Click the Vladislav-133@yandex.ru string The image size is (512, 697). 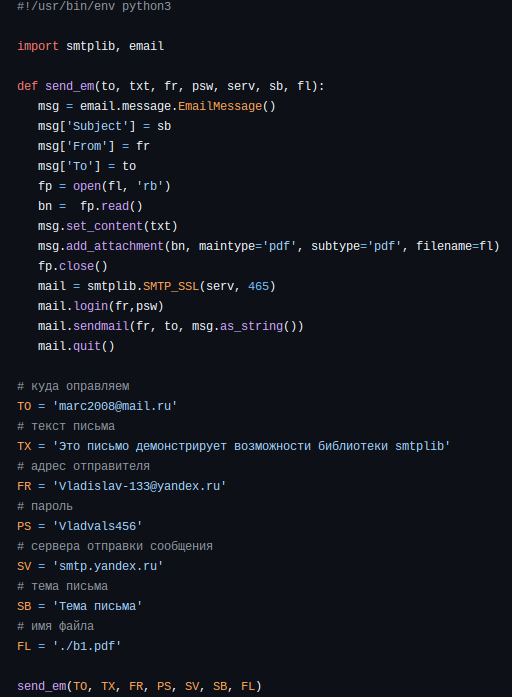[139, 486]
